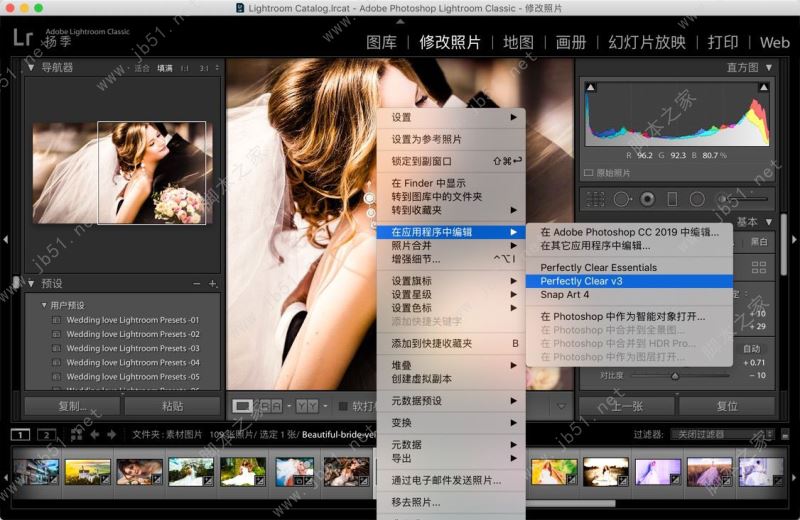The image size is (800, 520).
Task: Remove preset with the minus icon
Action: [x=197, y=284]
